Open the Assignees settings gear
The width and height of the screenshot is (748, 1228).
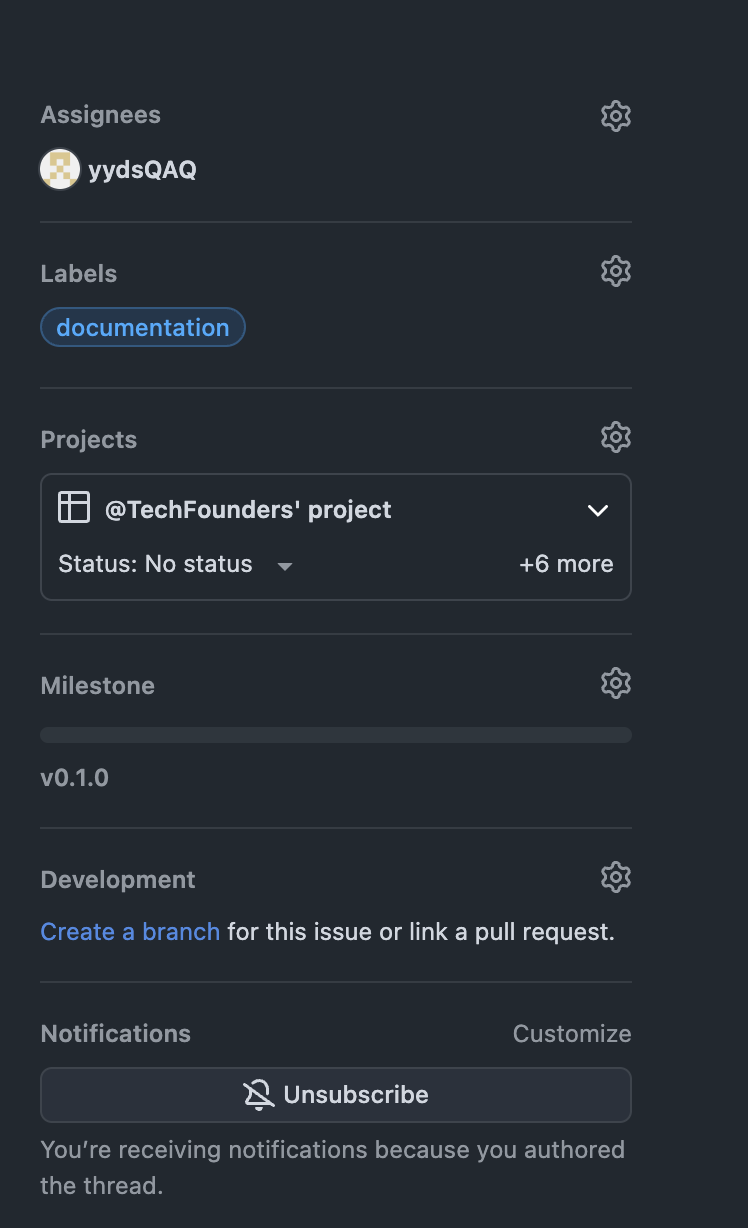(616, 115)
